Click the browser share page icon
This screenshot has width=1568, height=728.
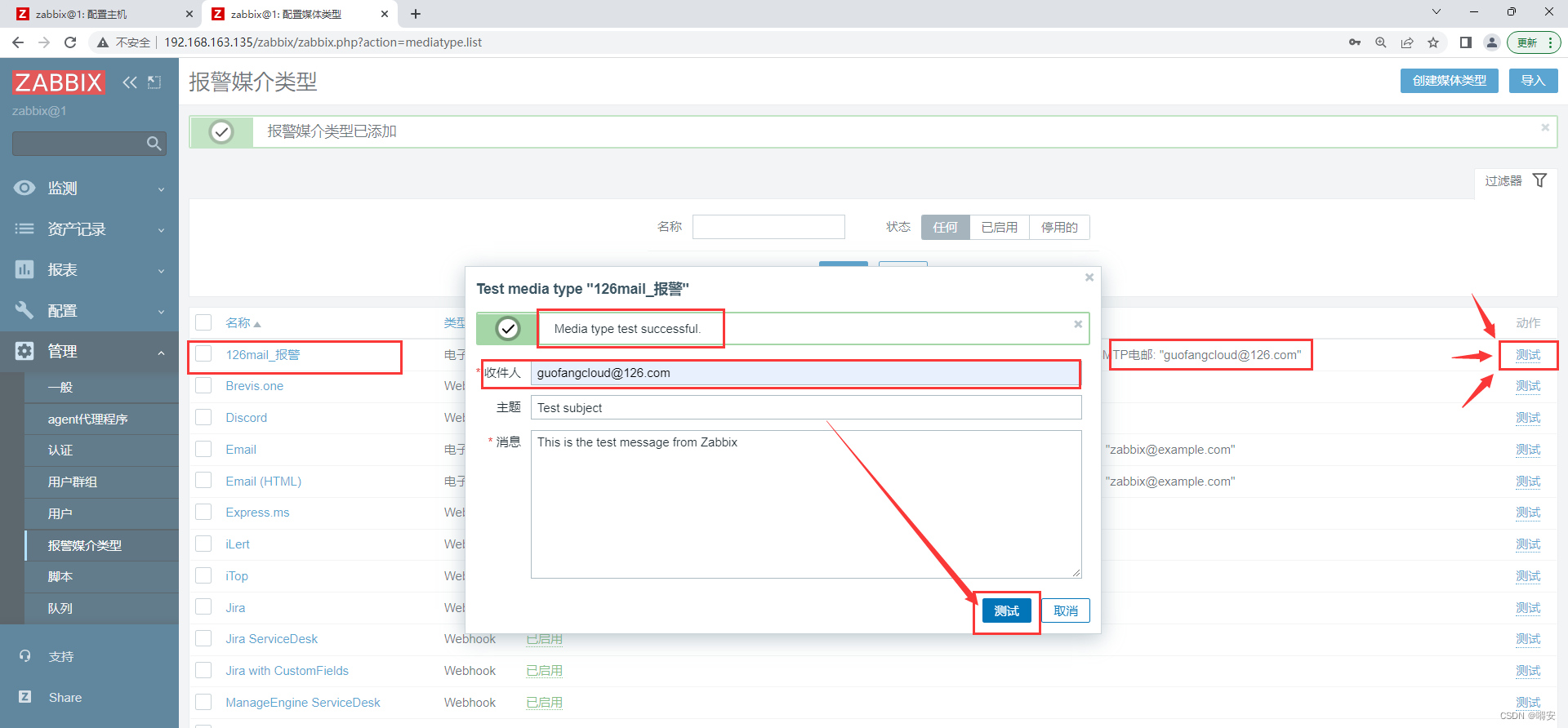tap(1407, 42)
